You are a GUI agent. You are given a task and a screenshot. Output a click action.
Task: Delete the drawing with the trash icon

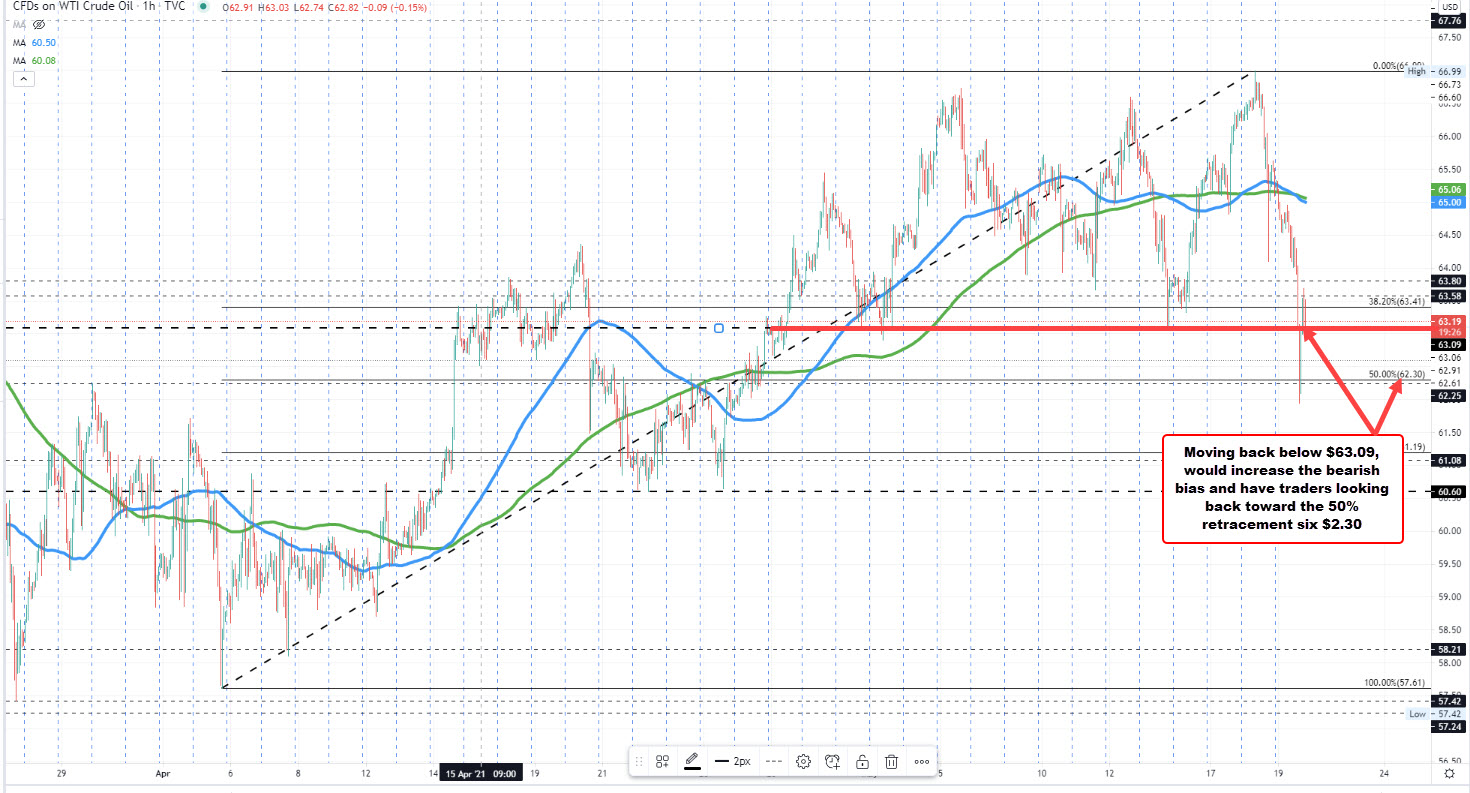[x=890, y=761]
